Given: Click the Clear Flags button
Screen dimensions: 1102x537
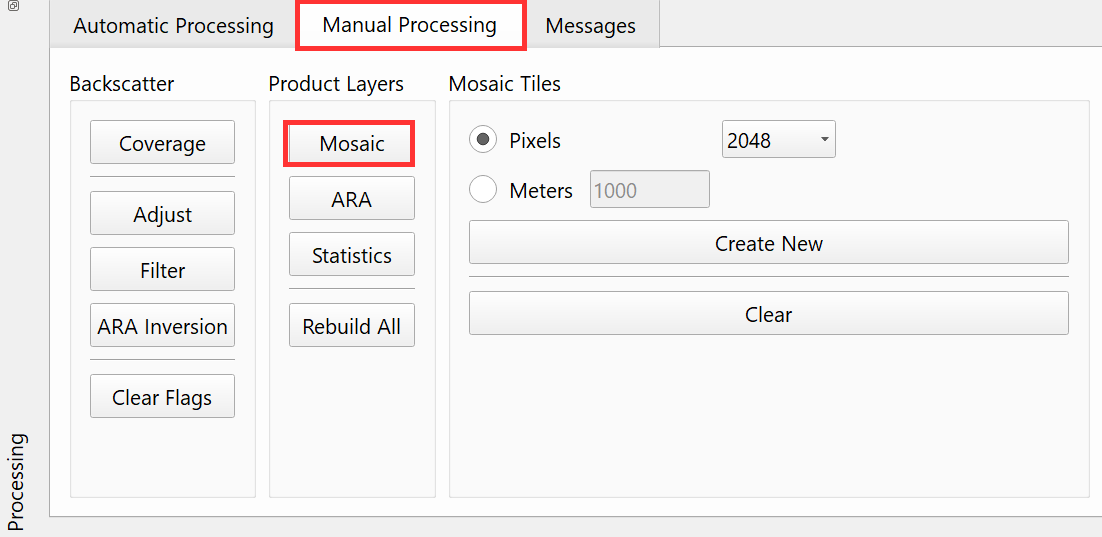Looking at the screenshot, I should coord(162,397).
